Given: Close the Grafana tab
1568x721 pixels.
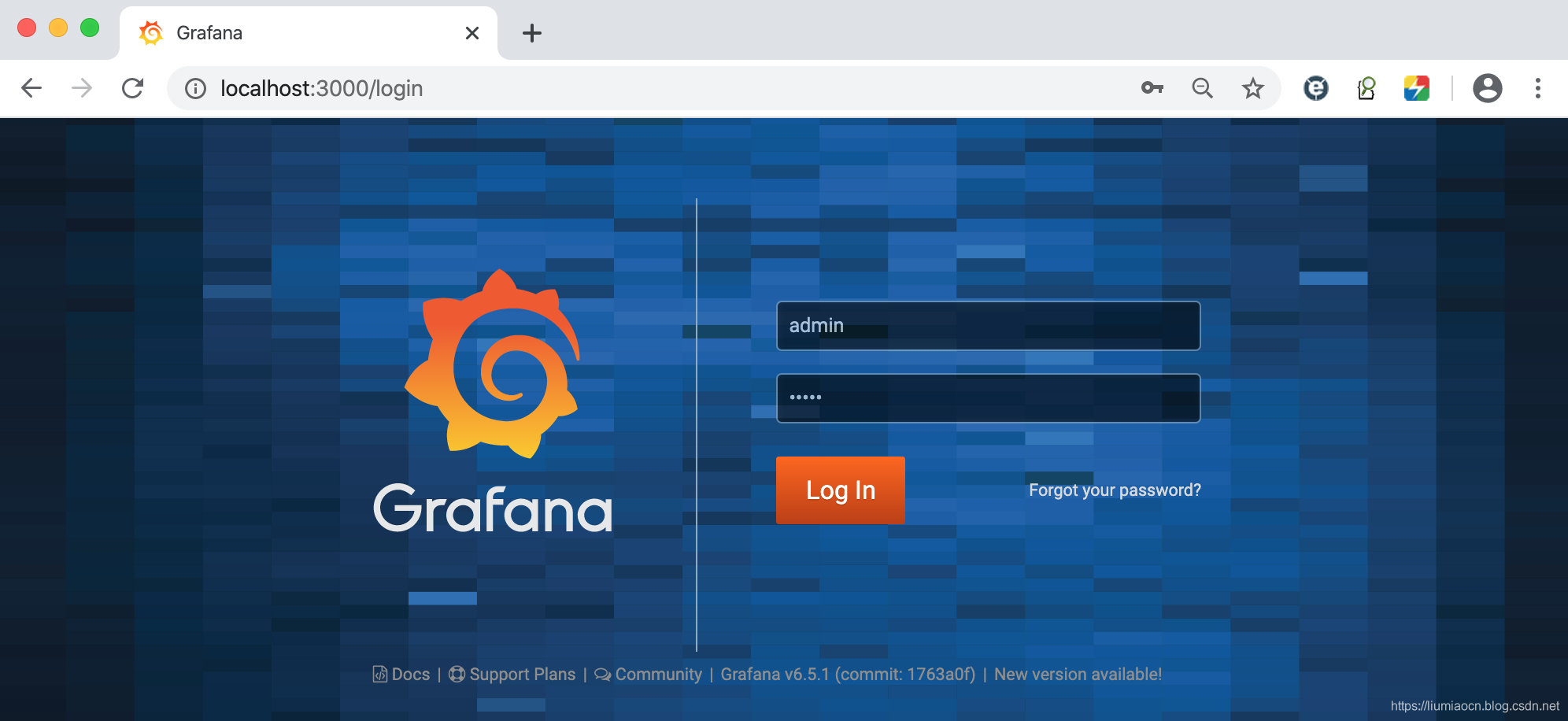Looking at the screenshot, I should (472, 33).
